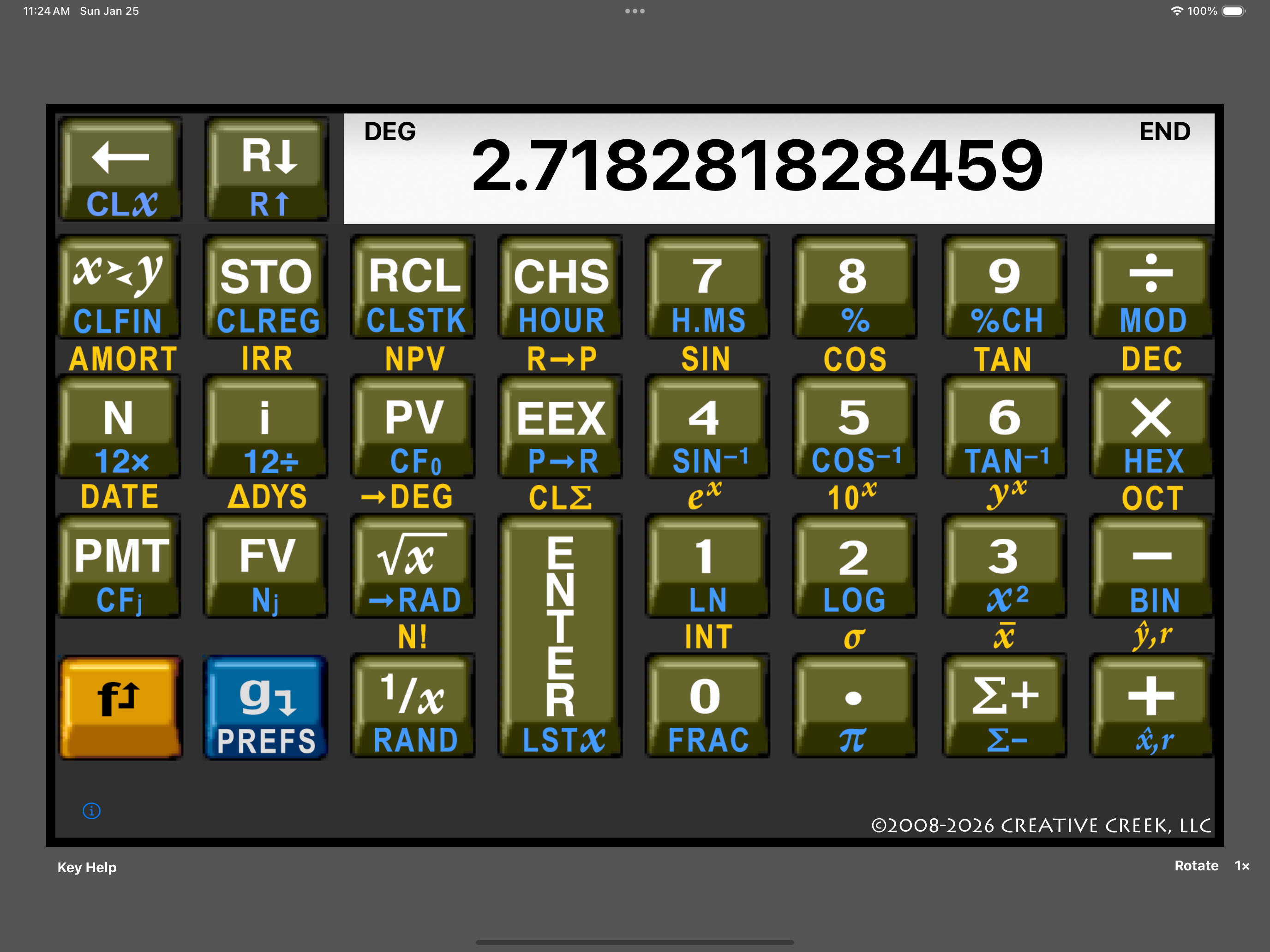Open the blue info icon
Viewport: 1270px width, 952px height.
tap(92, 811)
